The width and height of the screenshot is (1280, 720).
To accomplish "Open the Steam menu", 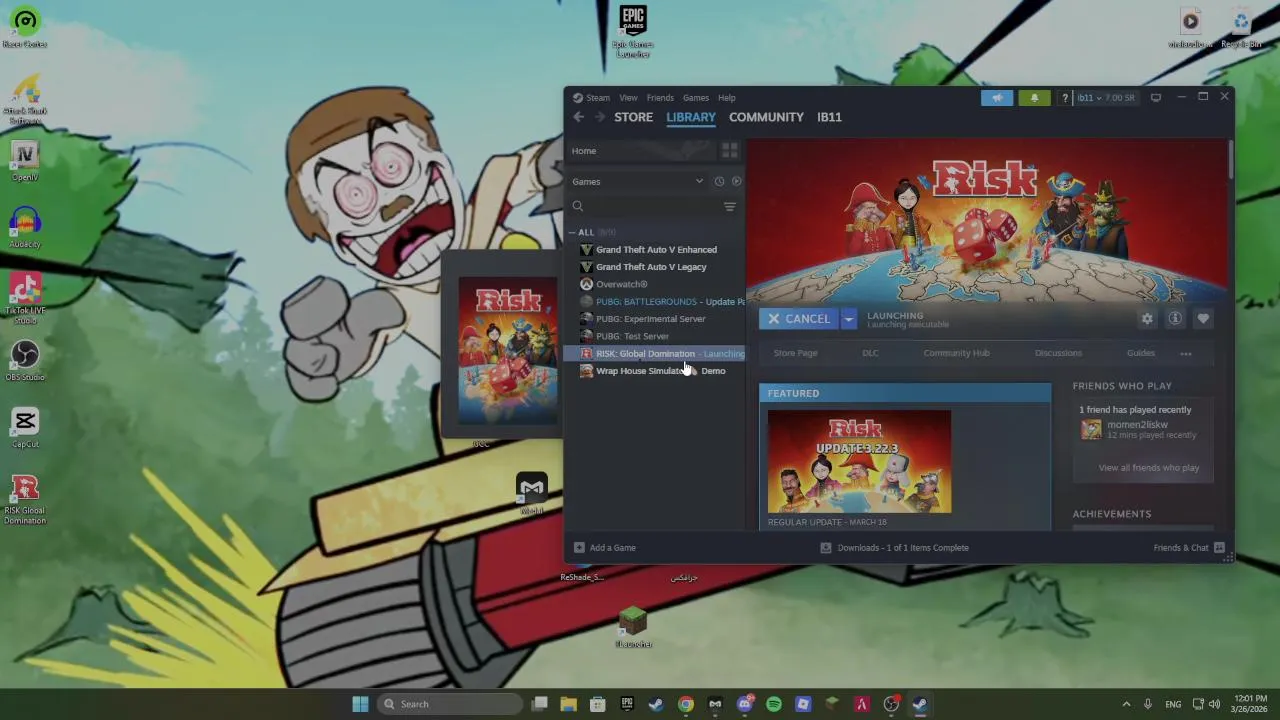I will click(x=598, y=98).
